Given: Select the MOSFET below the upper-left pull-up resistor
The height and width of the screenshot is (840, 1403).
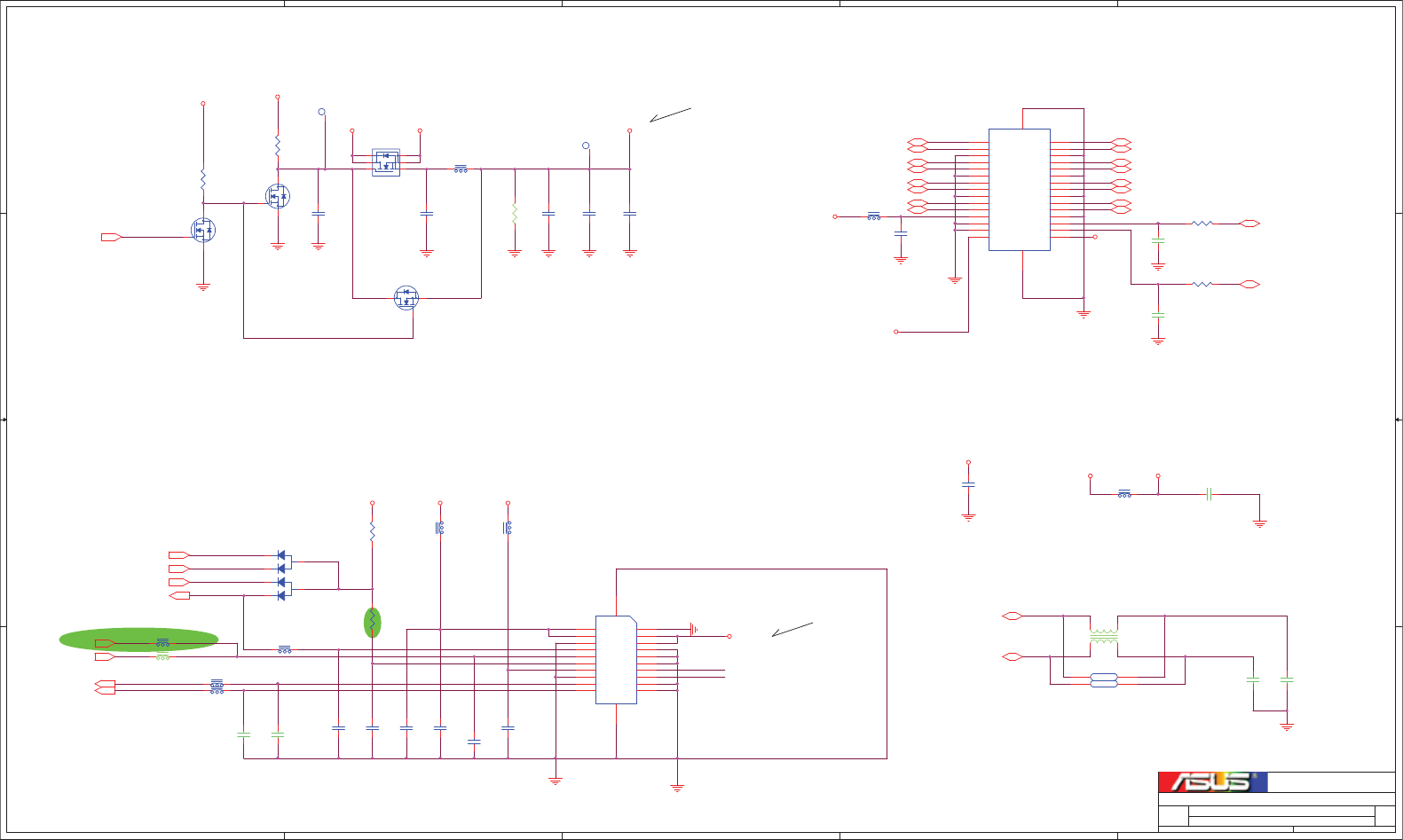Looking at the screenshot, I should [278, 196].
